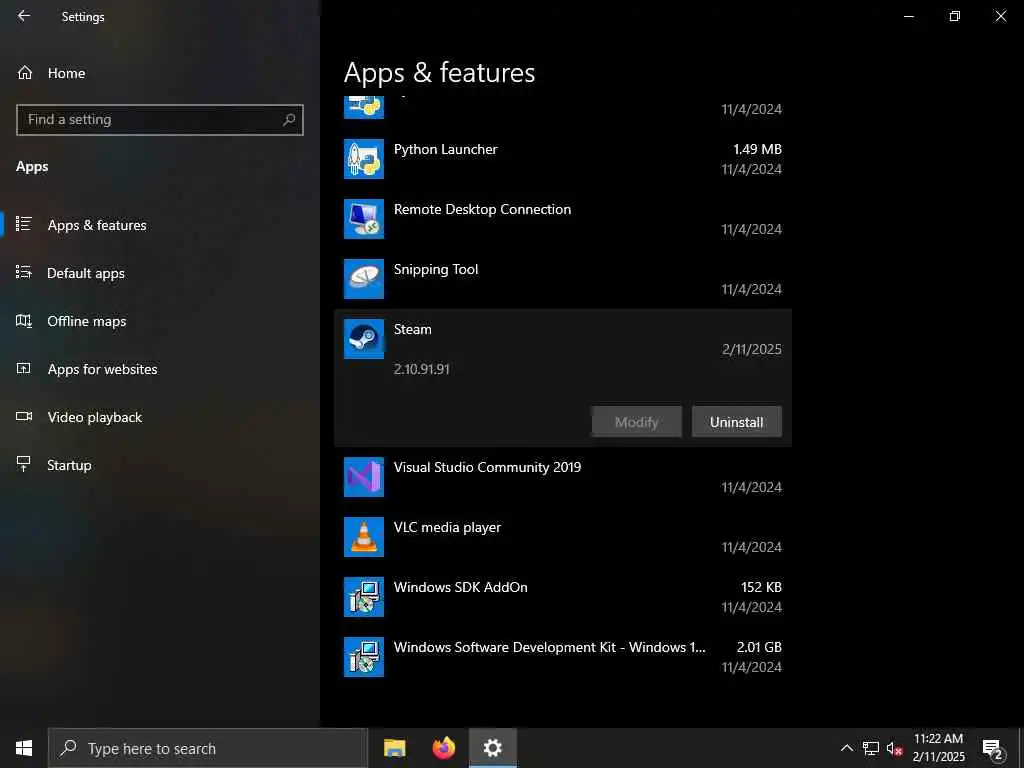Select the Windows Software Development Kit entry name

point(549,647)
